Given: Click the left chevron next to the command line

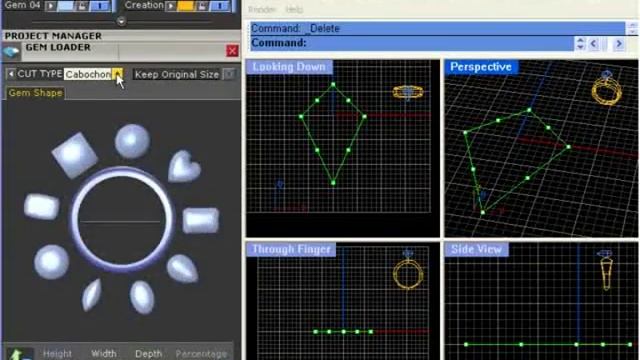Looking at the screenshot, I should tap(594, 43).
